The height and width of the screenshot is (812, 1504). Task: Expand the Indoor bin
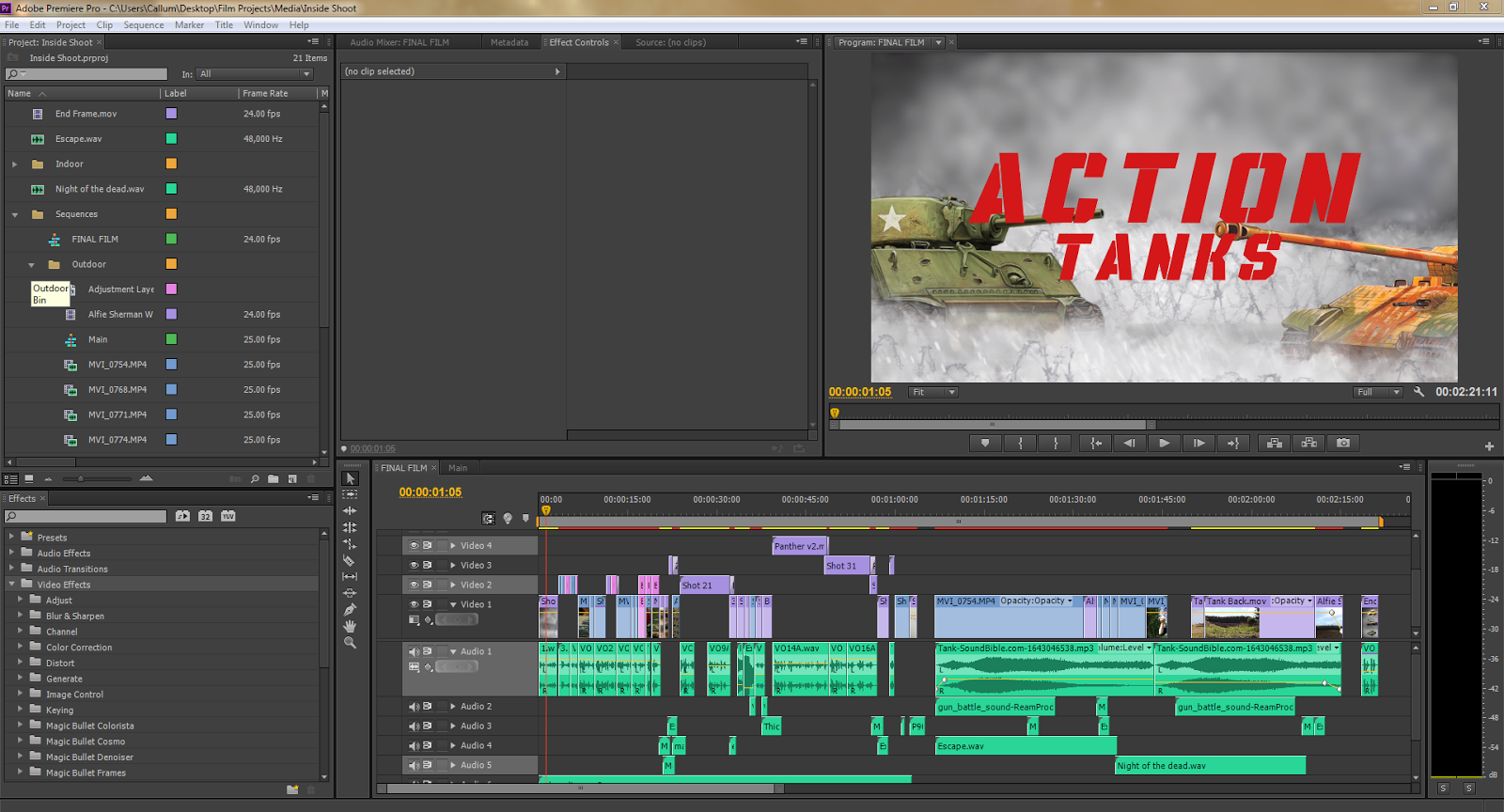[x=14, y=164]
